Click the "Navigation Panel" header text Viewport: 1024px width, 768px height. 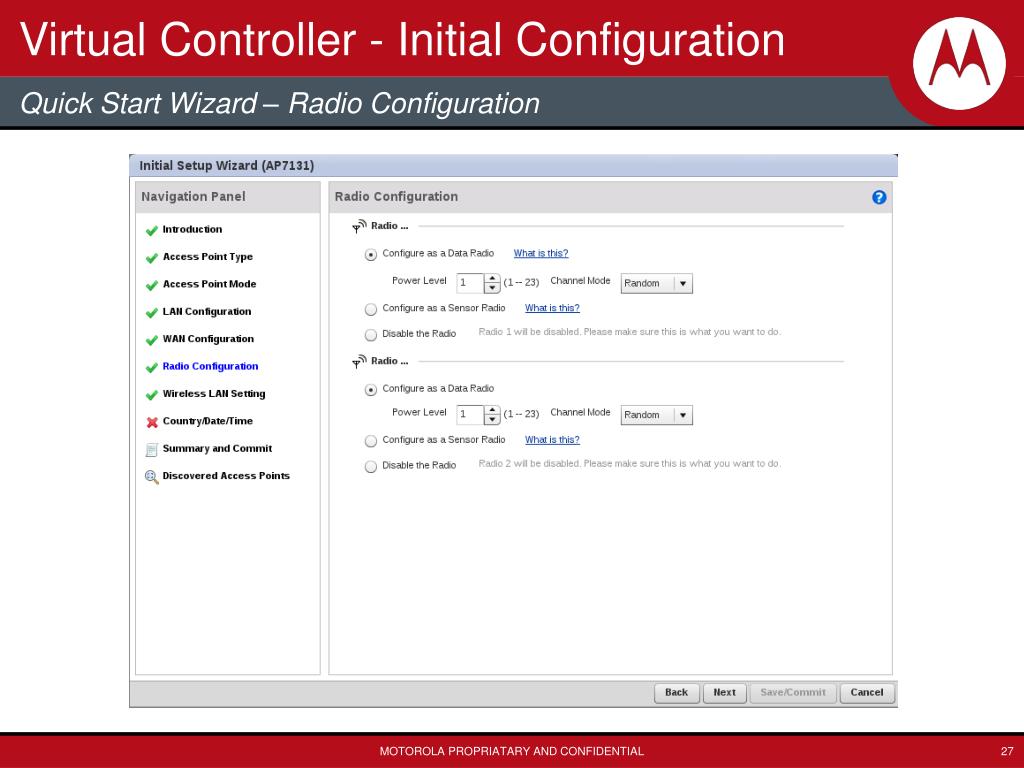coord(193,197)
